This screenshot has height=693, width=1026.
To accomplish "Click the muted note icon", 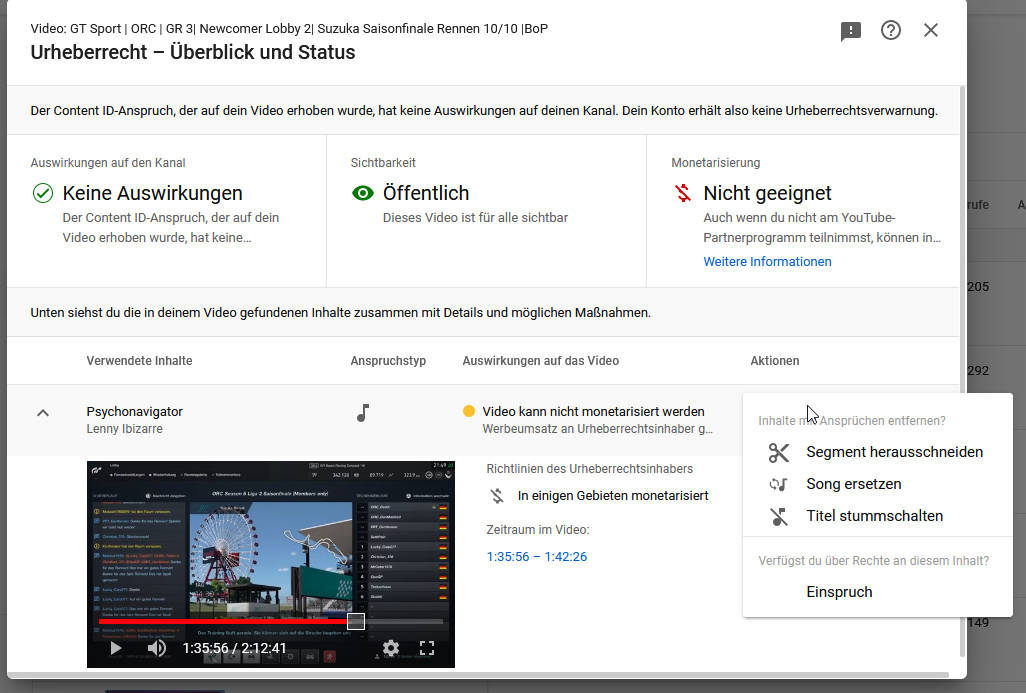I will tap(779, 516).
